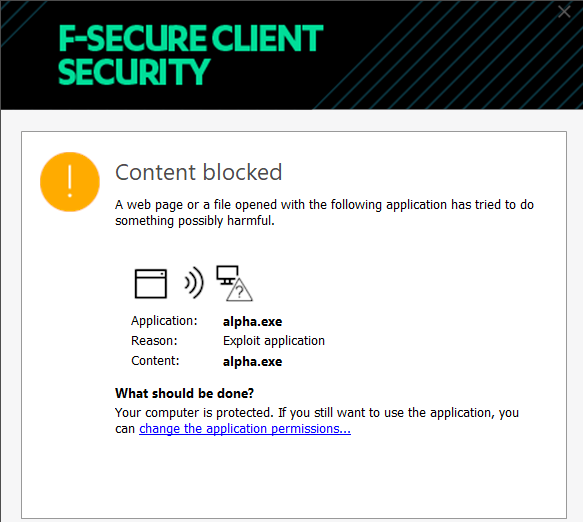The image size is (583, 522).
Task: Click the Application: label
Action: (x=164, y=321)
